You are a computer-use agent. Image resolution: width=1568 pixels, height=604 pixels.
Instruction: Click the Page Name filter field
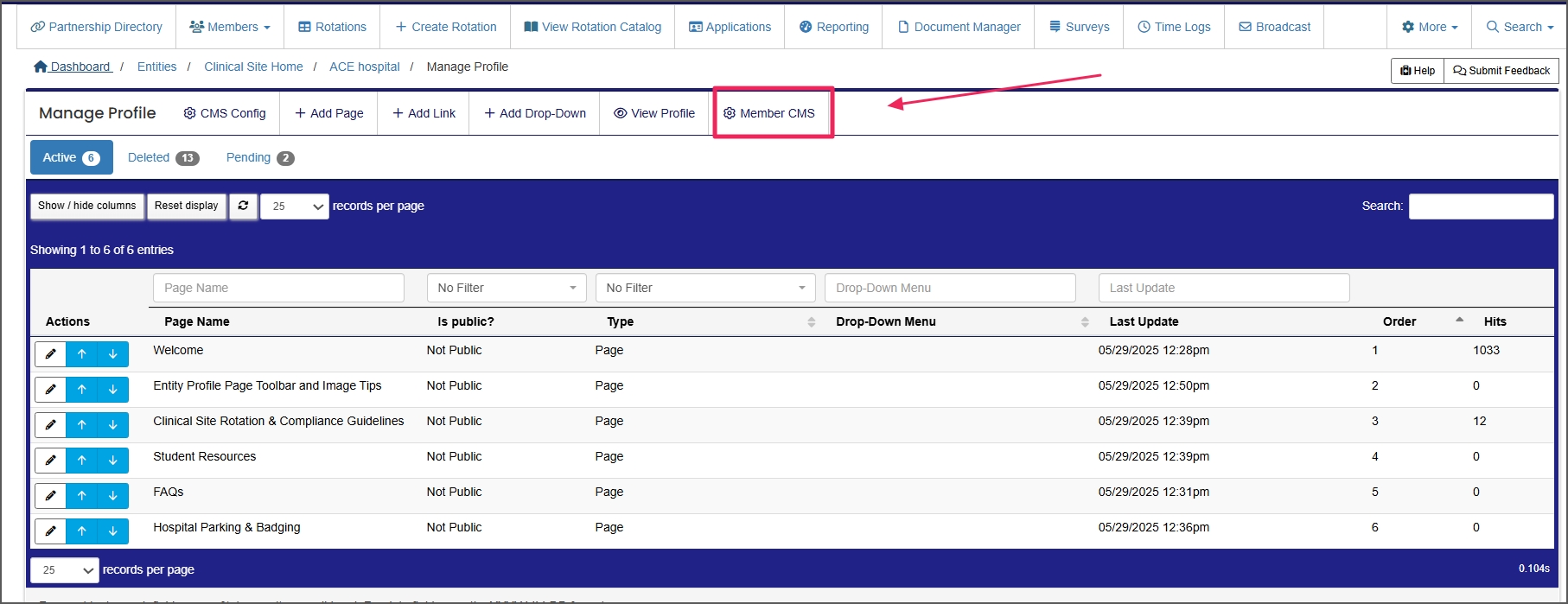pyautogui.click(x=278, y=288)
